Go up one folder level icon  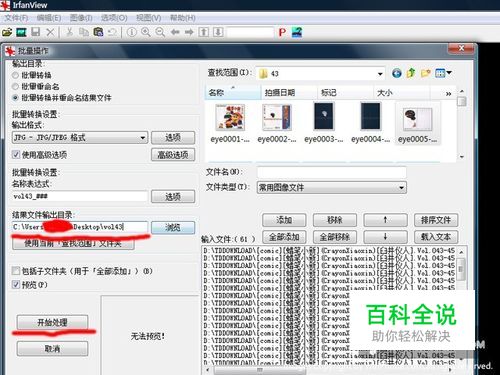click(411, 73)
